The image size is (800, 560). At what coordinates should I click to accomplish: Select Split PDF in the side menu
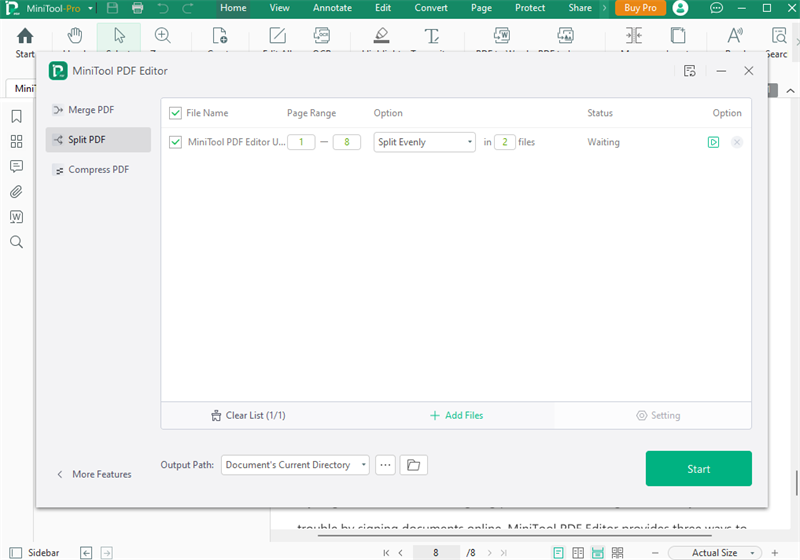tap(98, 140)
